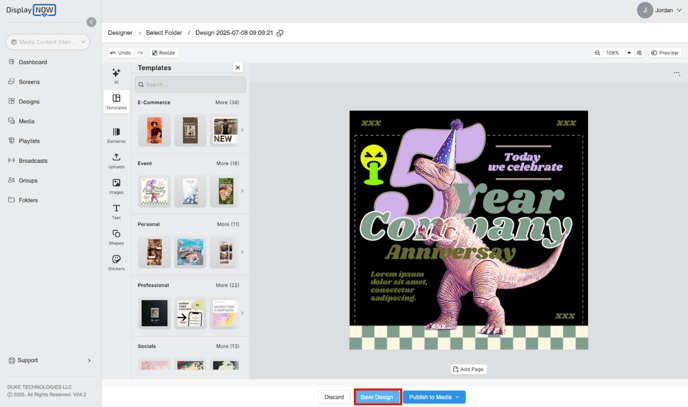The image size is (688, 407).
Task: Open the Elements tool panel
Action: click(x=116, y=135)
